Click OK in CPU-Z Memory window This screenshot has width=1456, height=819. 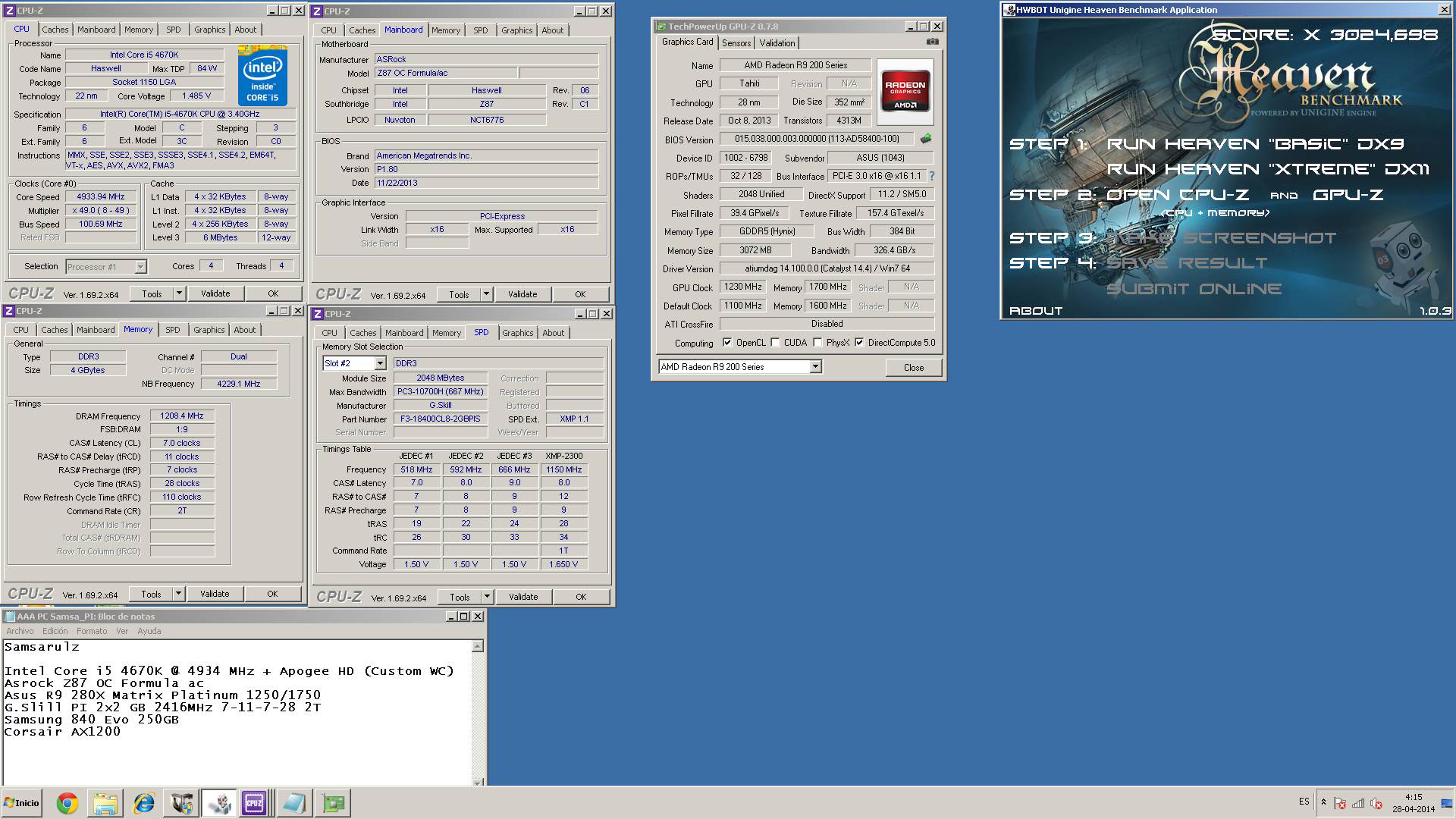point(272,594)
